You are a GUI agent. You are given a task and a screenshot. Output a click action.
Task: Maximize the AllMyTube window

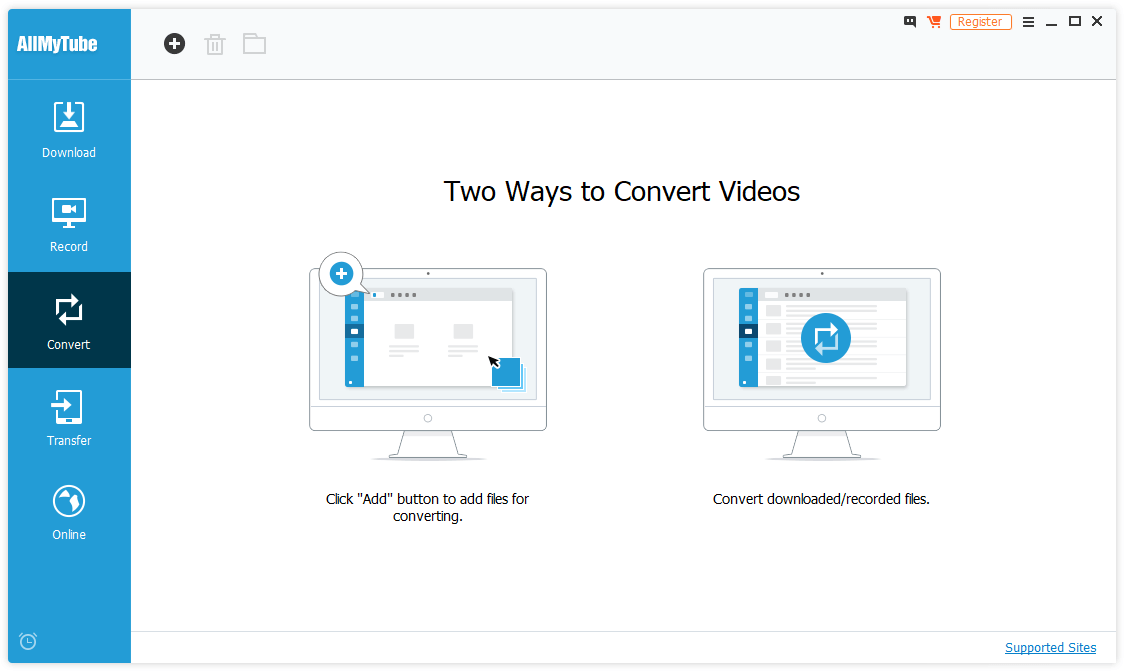pos(1074,22)
